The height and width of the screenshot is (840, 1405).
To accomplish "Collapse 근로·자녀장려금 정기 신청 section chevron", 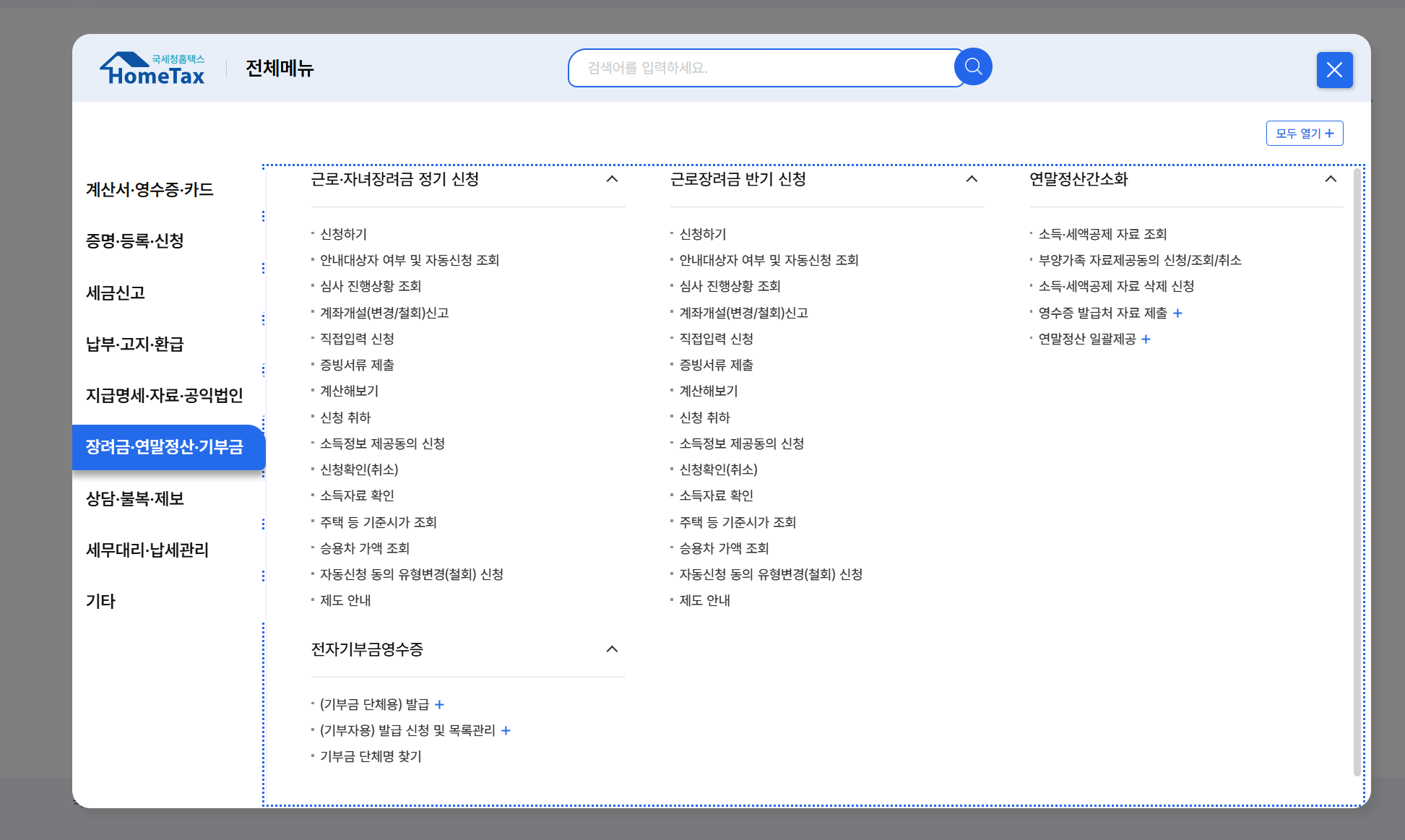I will [x=612, y=179].
